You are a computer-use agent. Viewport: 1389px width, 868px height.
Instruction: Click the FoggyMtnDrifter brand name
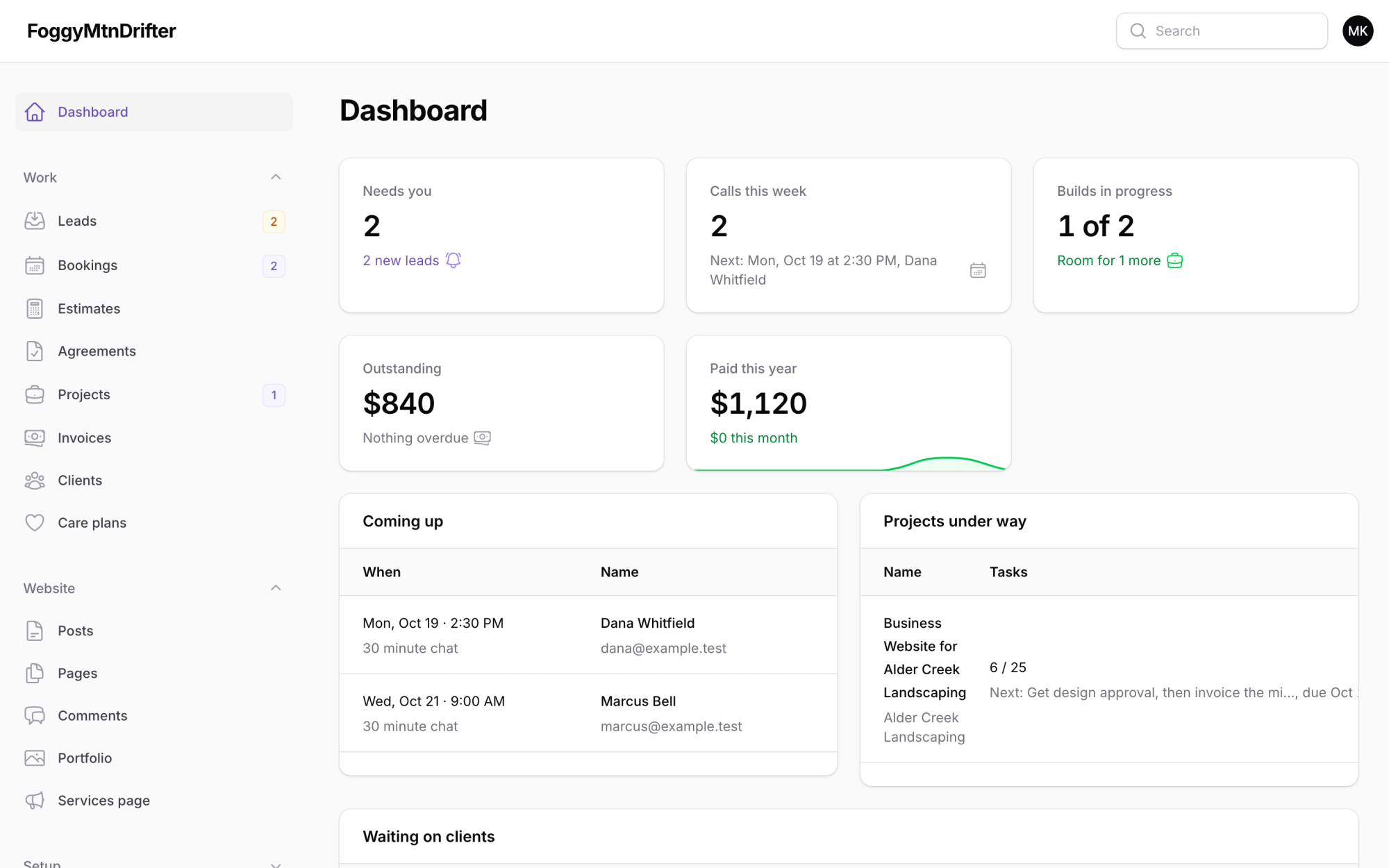tap(101, 31)
